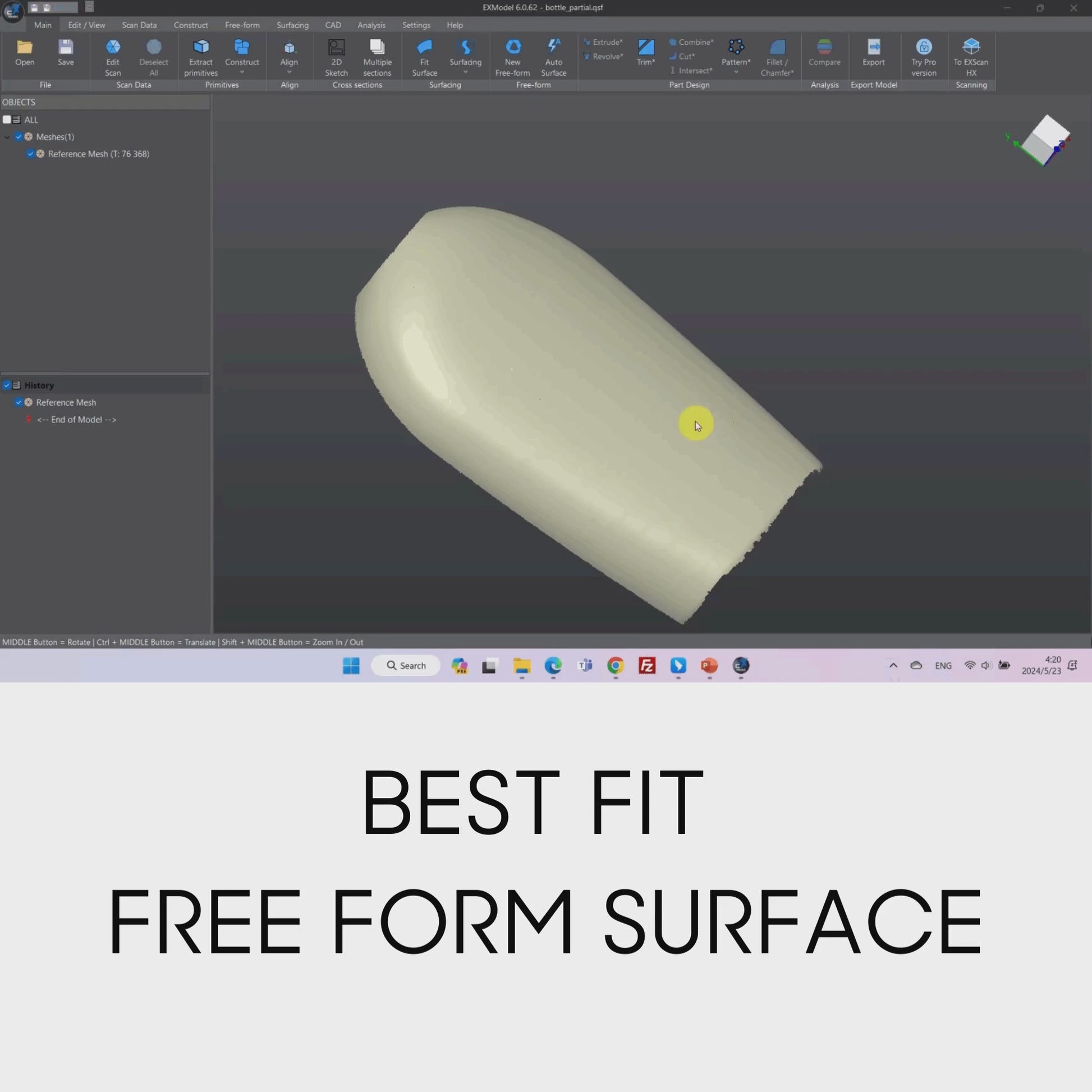Expand the Surfacing dropdown in ribbon
The height and width of the screenshot is (1092, 1092).
(465, 73)
